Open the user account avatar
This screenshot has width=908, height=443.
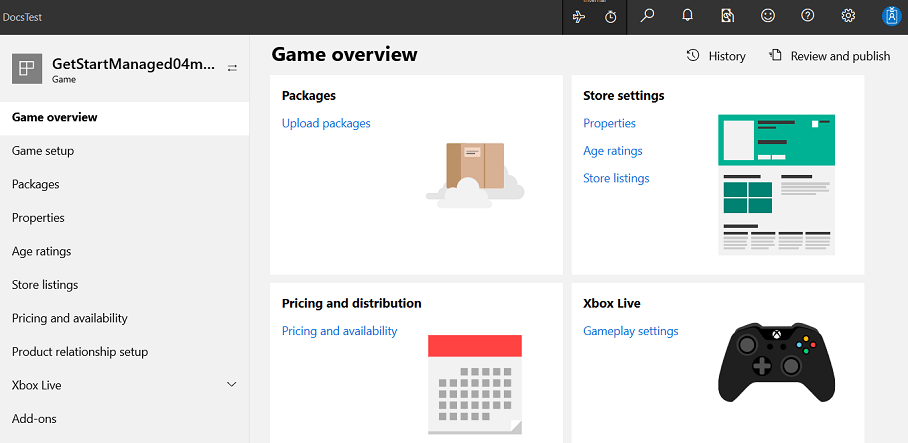[x=891, y=16]
